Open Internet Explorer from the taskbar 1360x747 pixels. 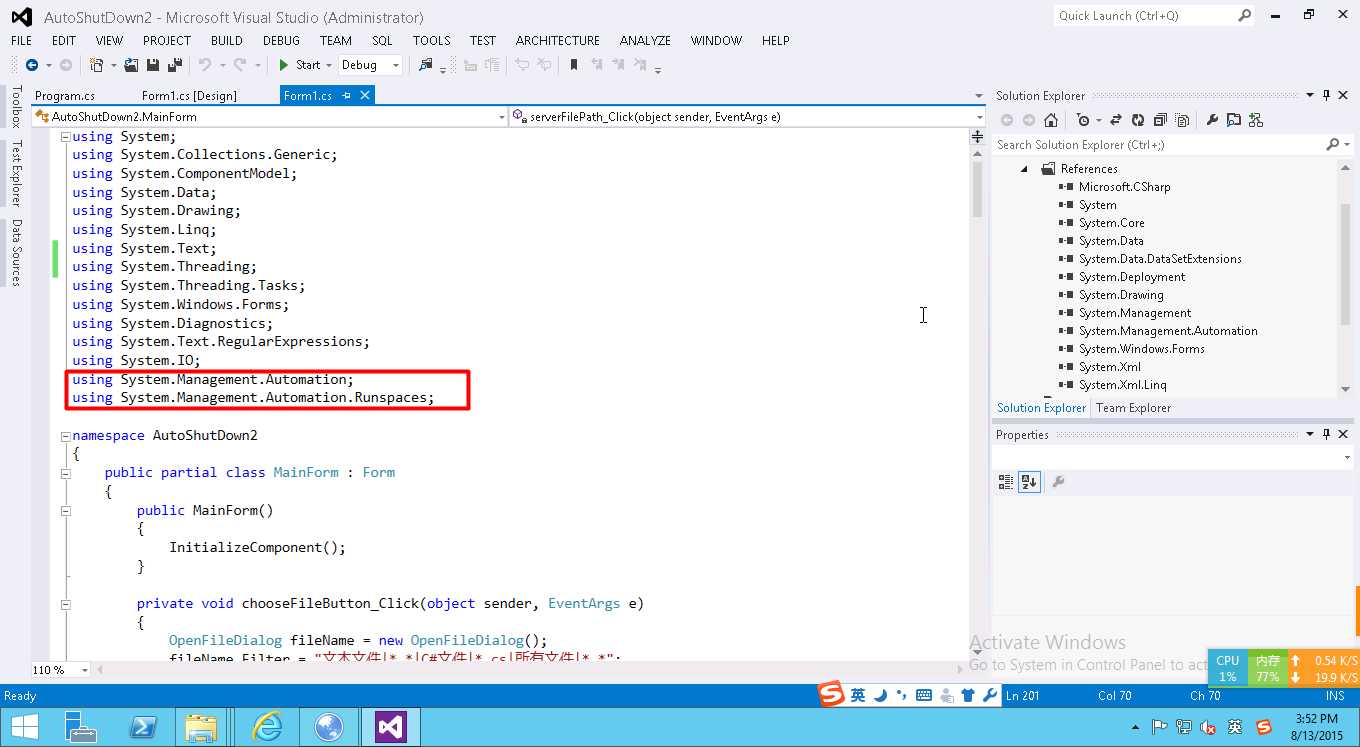(267, 727)
